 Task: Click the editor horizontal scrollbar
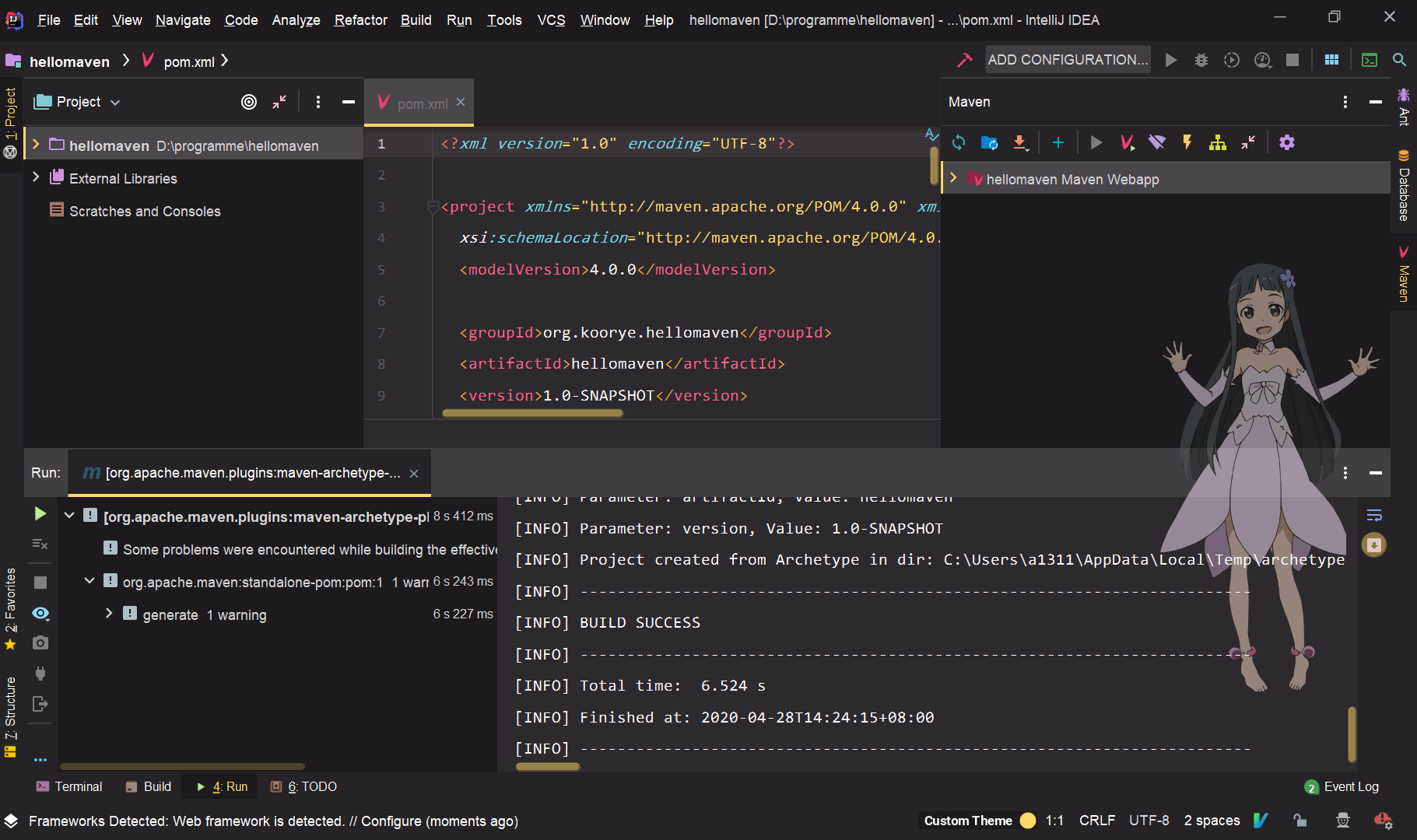(532, 413)
